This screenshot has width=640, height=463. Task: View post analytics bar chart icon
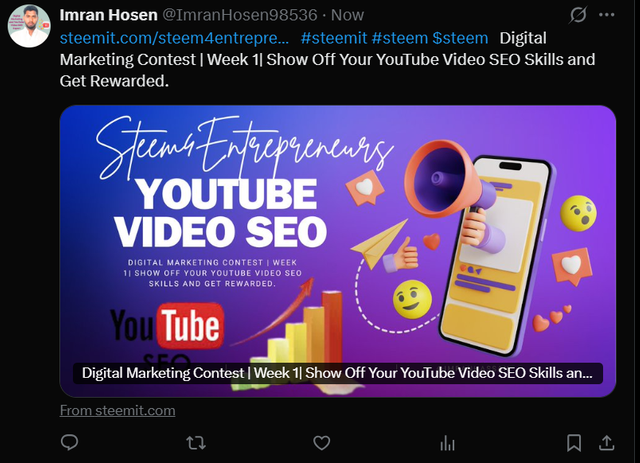click(x=447, y=443)
